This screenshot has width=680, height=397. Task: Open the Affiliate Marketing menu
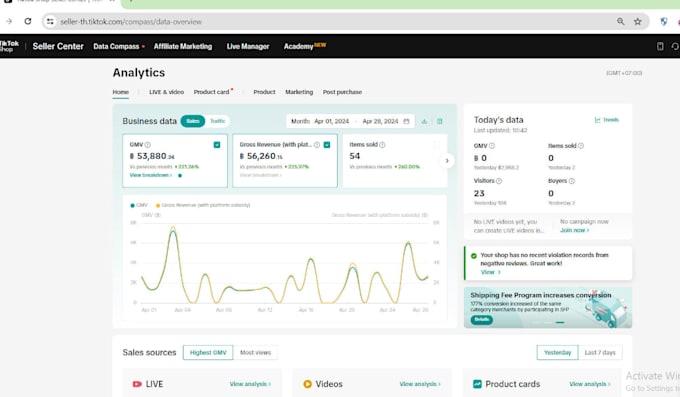(x=183, y=46)
